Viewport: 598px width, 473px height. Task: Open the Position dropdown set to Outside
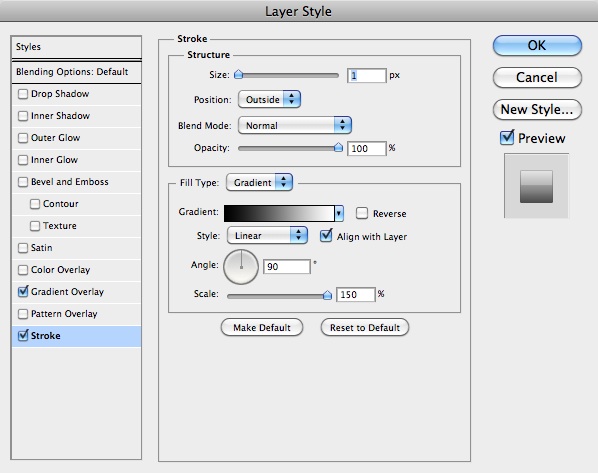click(269, 100)
